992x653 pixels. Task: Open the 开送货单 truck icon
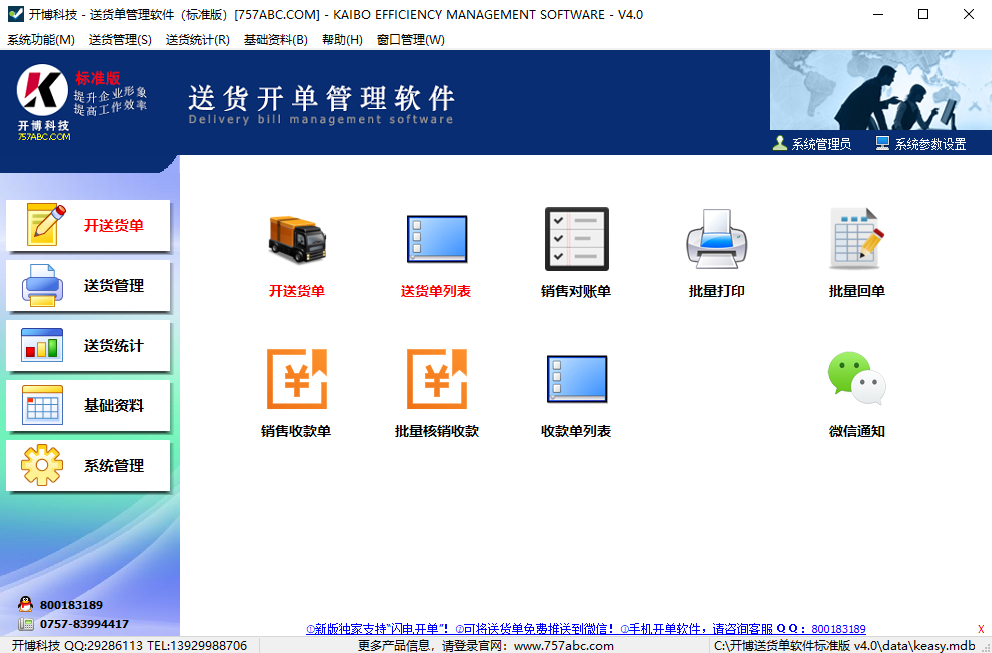coord(297,240)
